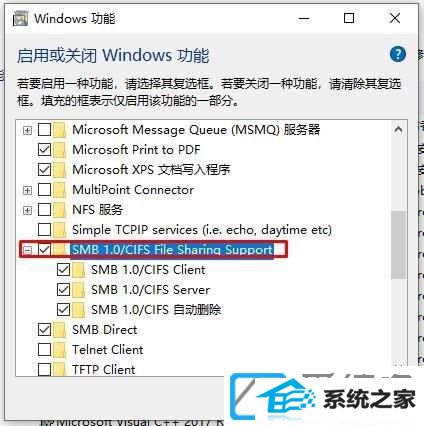The height and width of the screenshot is (426, 424).
Task: Click the blue help question mark icon
Action: click(x=398, y=54)
